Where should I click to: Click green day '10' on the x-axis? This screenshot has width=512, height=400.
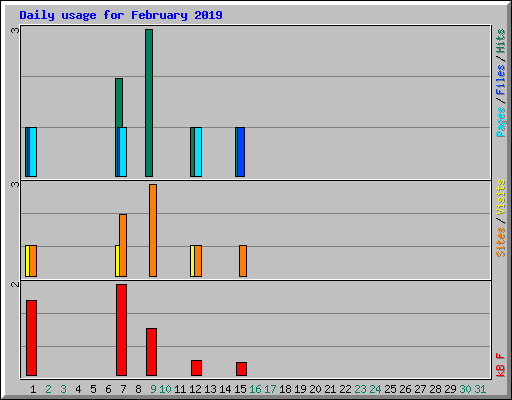pos(165,389)
